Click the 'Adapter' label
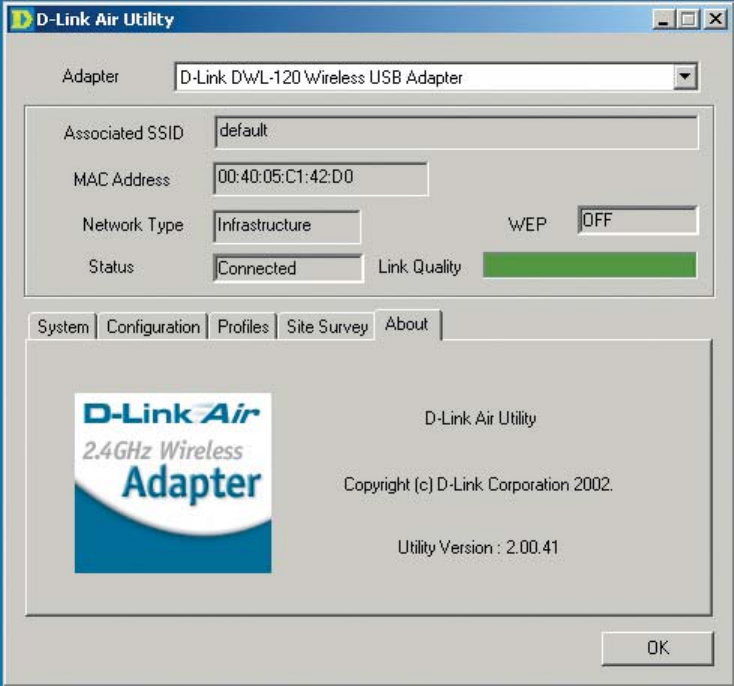This screenshot has height=686, width=734. pos(90,76)
